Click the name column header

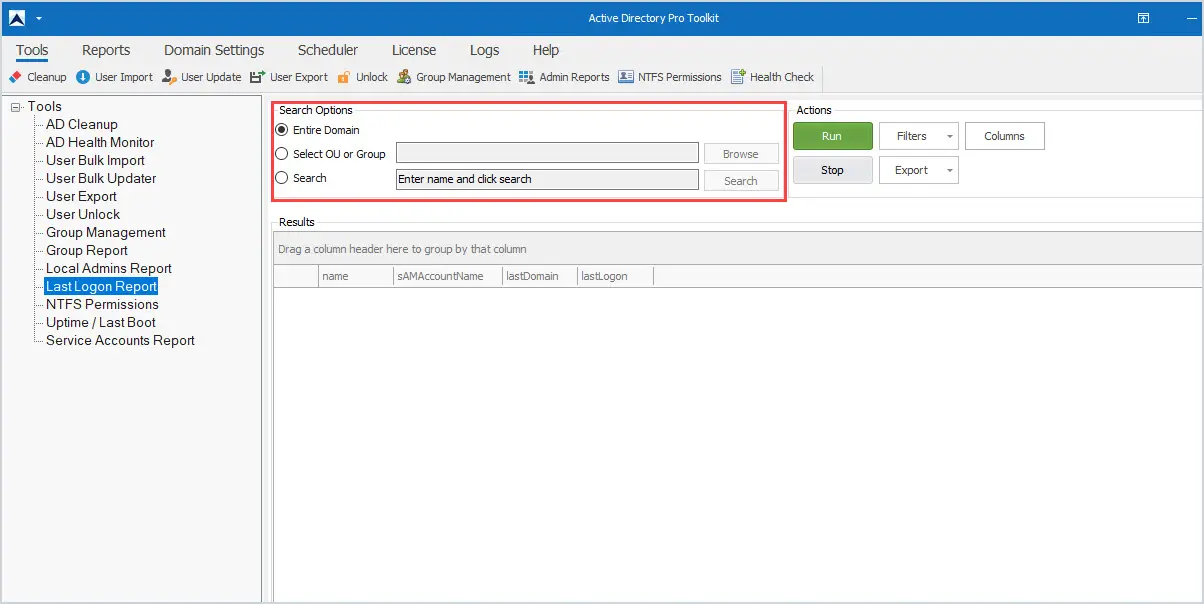tap(356, 276)
